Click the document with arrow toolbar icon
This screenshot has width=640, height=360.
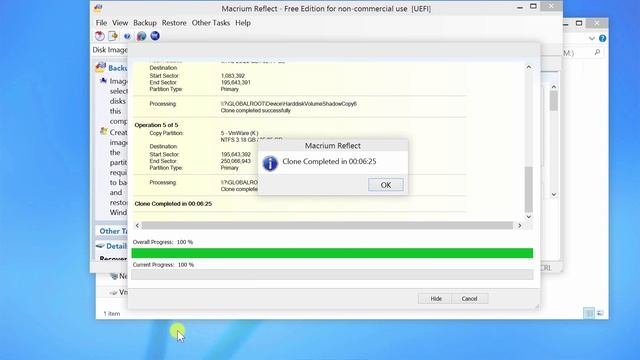click(x=113, y=36)
